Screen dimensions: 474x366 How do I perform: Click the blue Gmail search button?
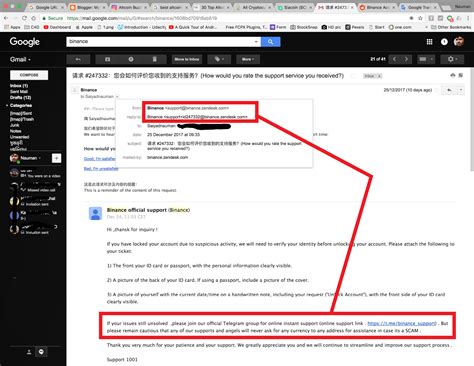point(270,42)
